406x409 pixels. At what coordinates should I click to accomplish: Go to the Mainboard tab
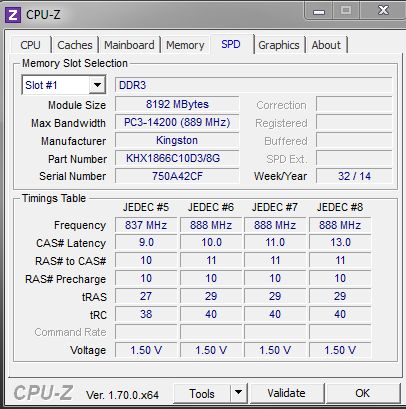(129, 45)
